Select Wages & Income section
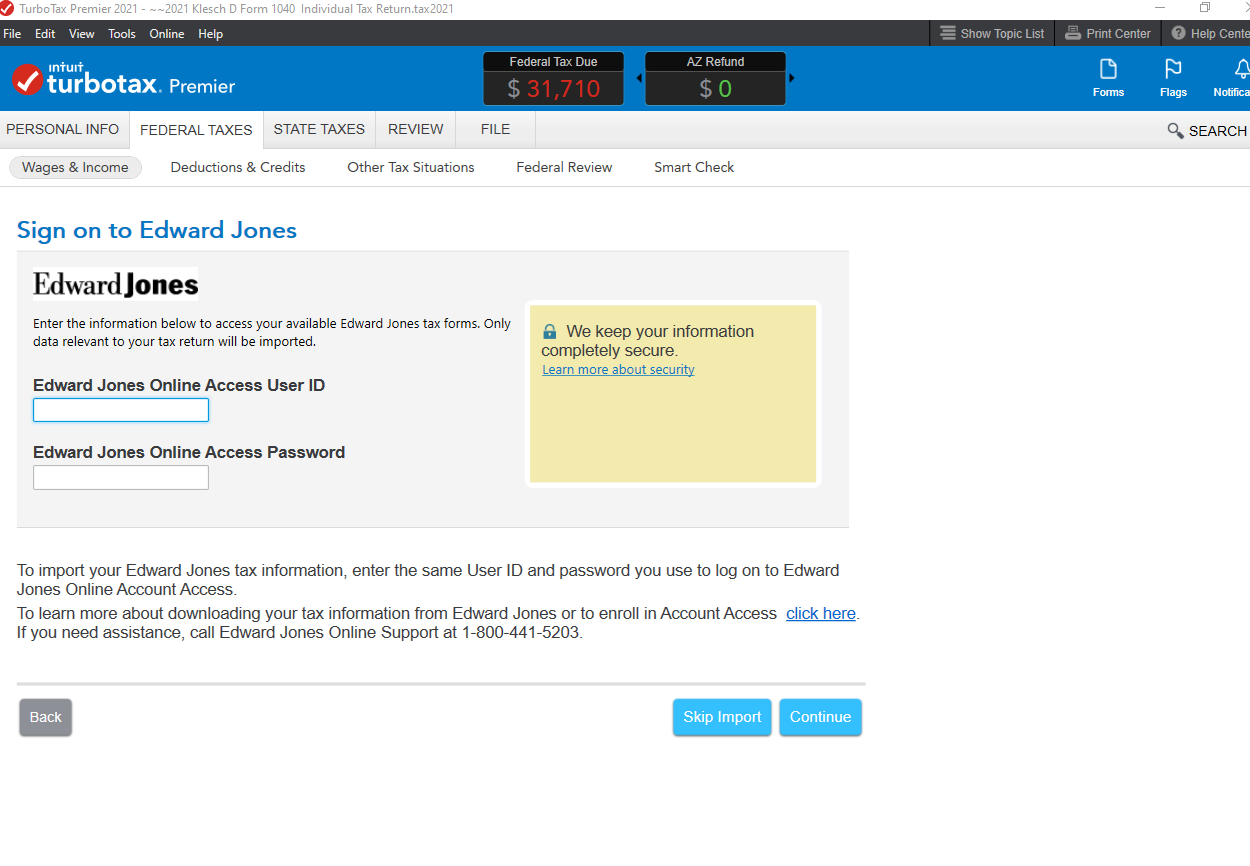Viewport: 1250px width, 866px height. click(x=75, y=167)
